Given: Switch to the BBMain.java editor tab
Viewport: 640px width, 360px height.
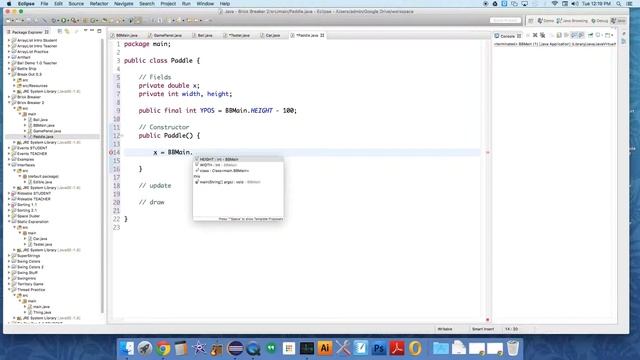Looking at the screenshot, I should (124, 36).
